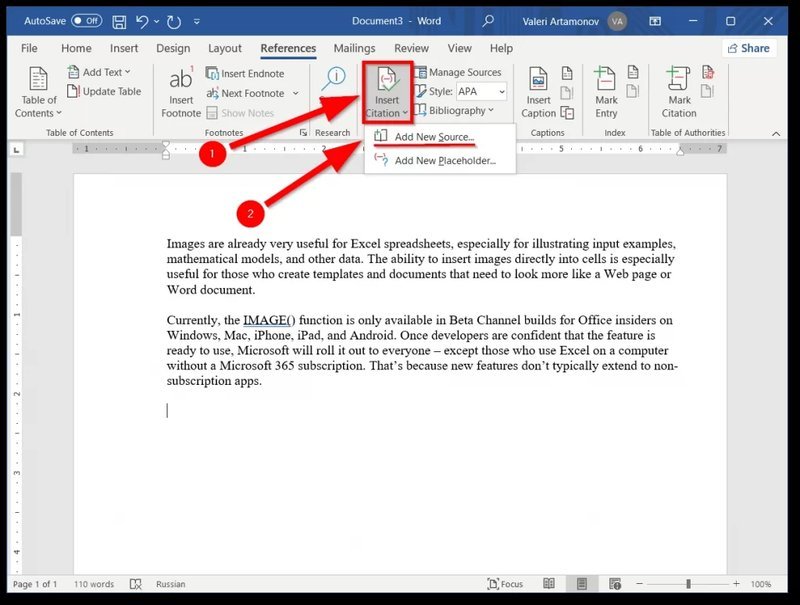Image resolution: width=800 pixels, height=605 pixels.
Task: Click Insert Table of Authorities icon
Action: pyautogui.click(x=707, y=72)
